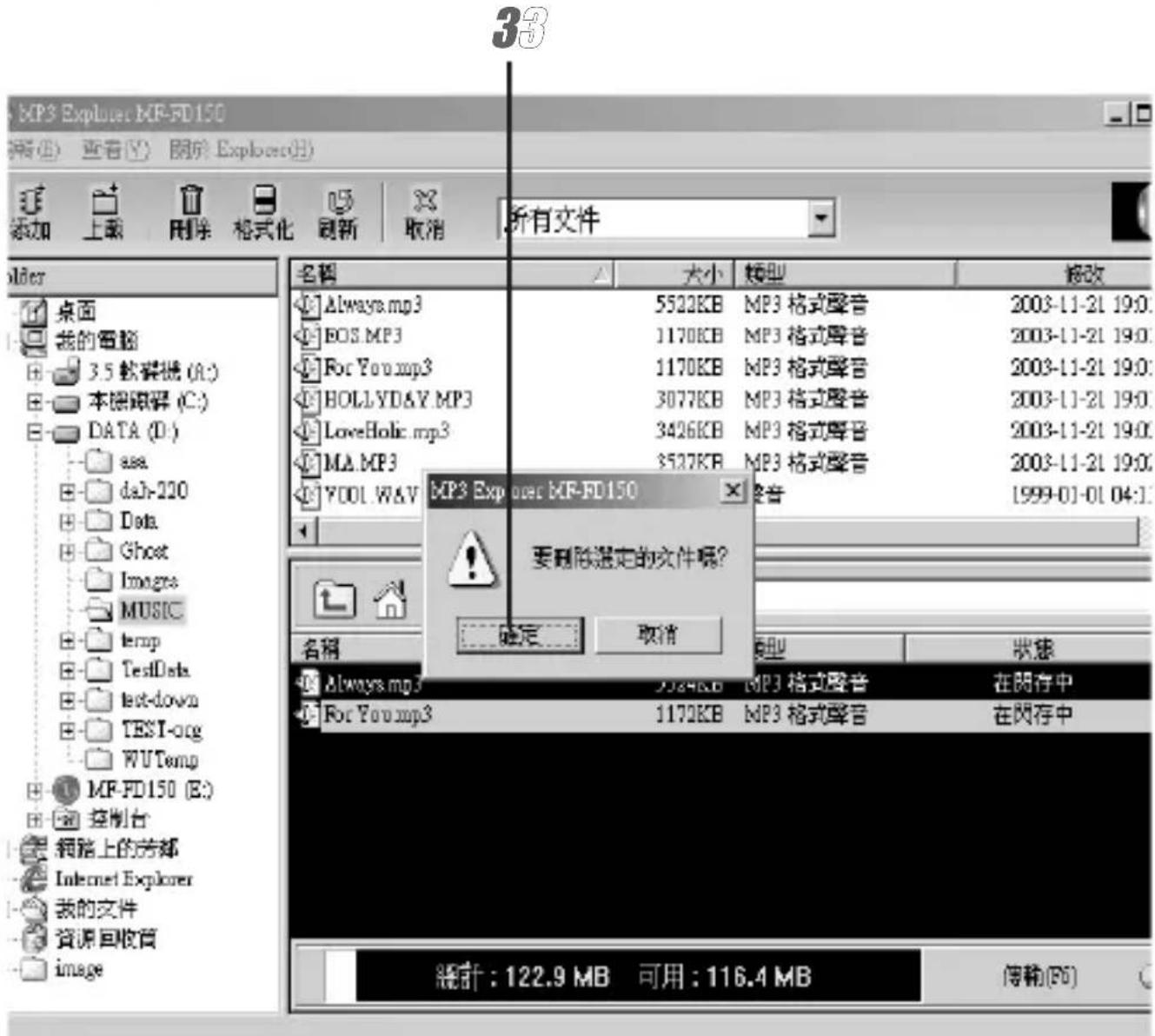This screenshot has width=1155, height=1036.
Task: Click the 上載 (Upload) toolbar icon
Action: [104, 213]
